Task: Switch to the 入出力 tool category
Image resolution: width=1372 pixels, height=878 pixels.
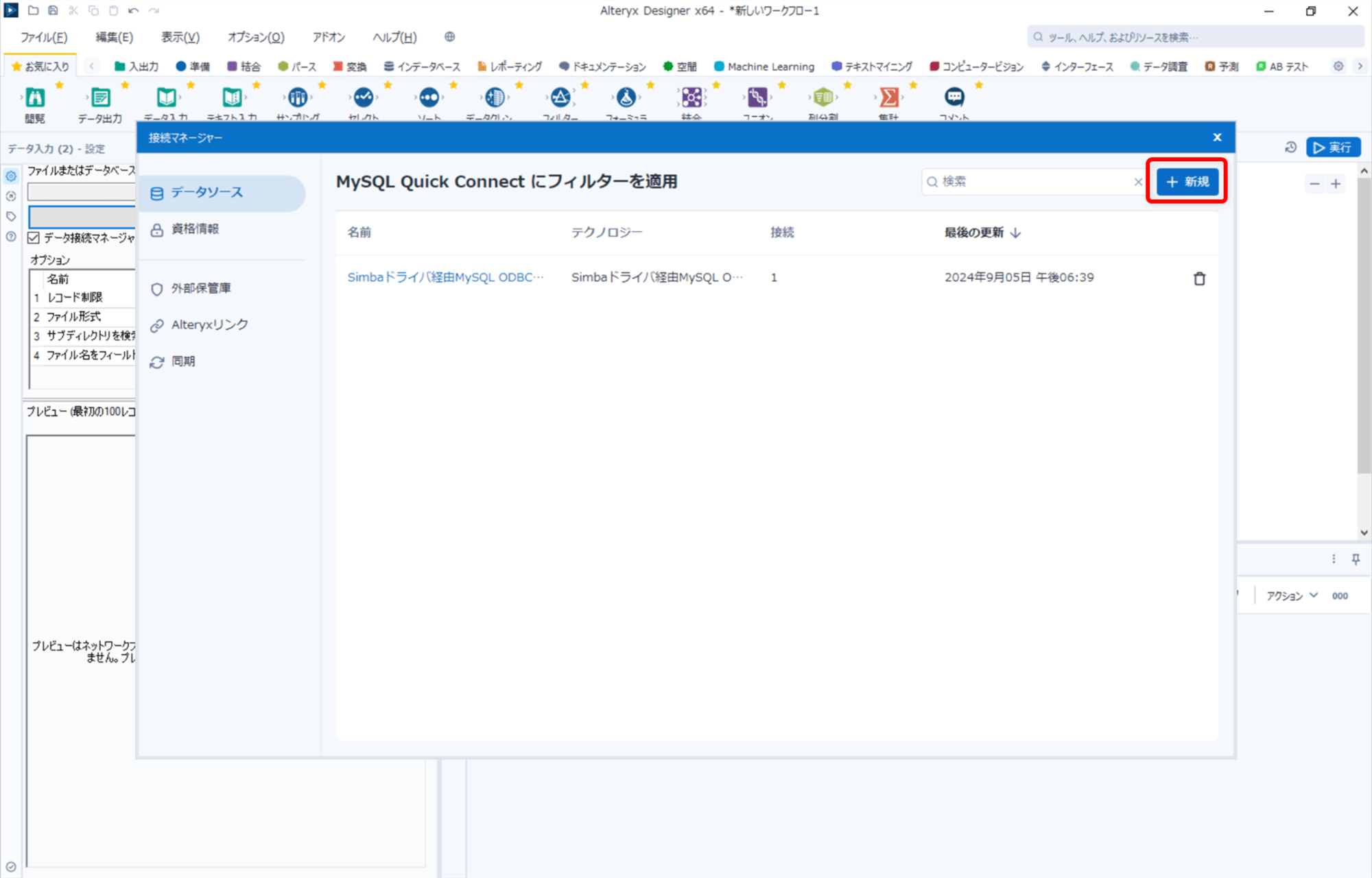Action: point(137,67)
